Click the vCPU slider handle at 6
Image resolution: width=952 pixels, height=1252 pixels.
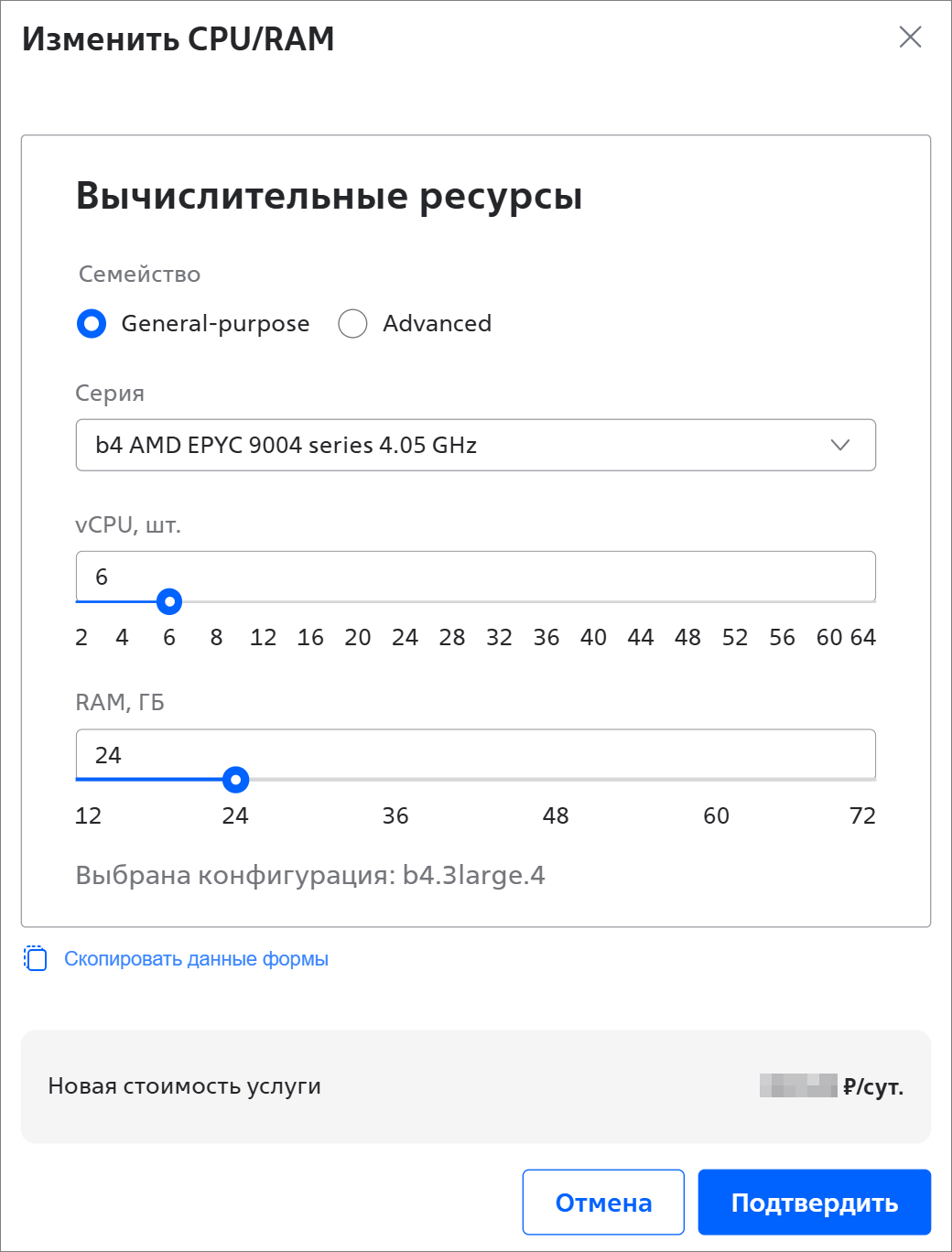pyautogui.click(x=169, y=601)
